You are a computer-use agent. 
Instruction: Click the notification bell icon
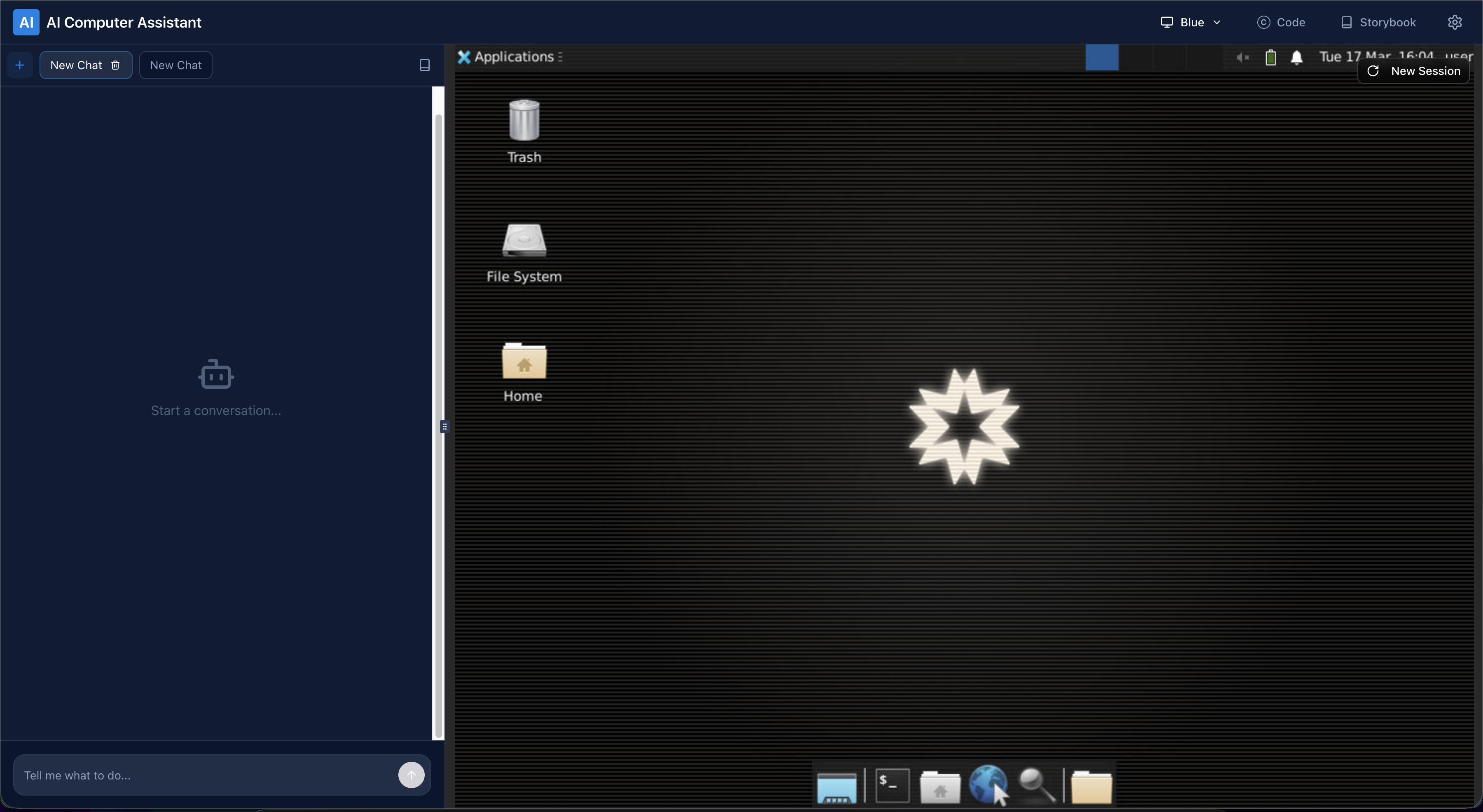click(x=1296, y=58)
